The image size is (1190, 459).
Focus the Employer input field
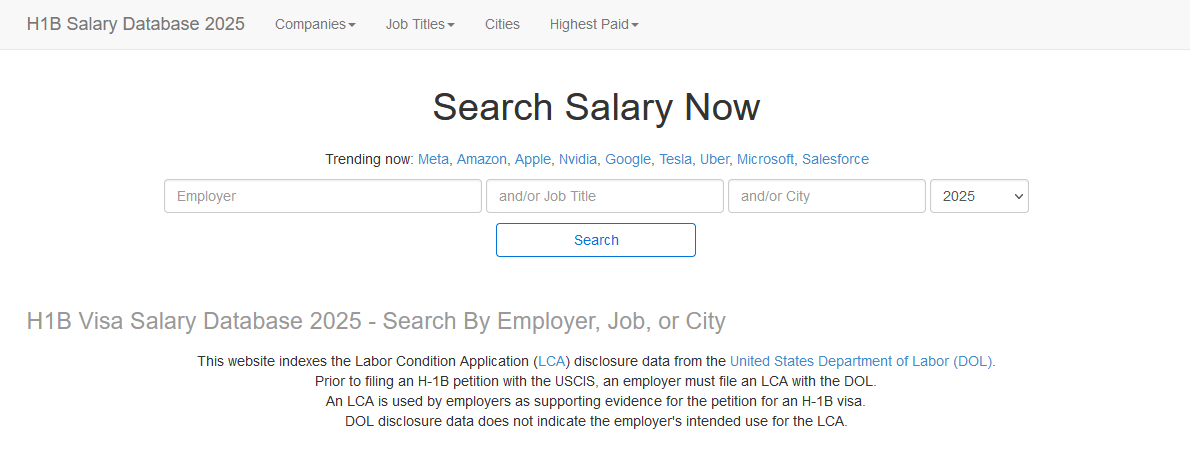tap(322, 196)
